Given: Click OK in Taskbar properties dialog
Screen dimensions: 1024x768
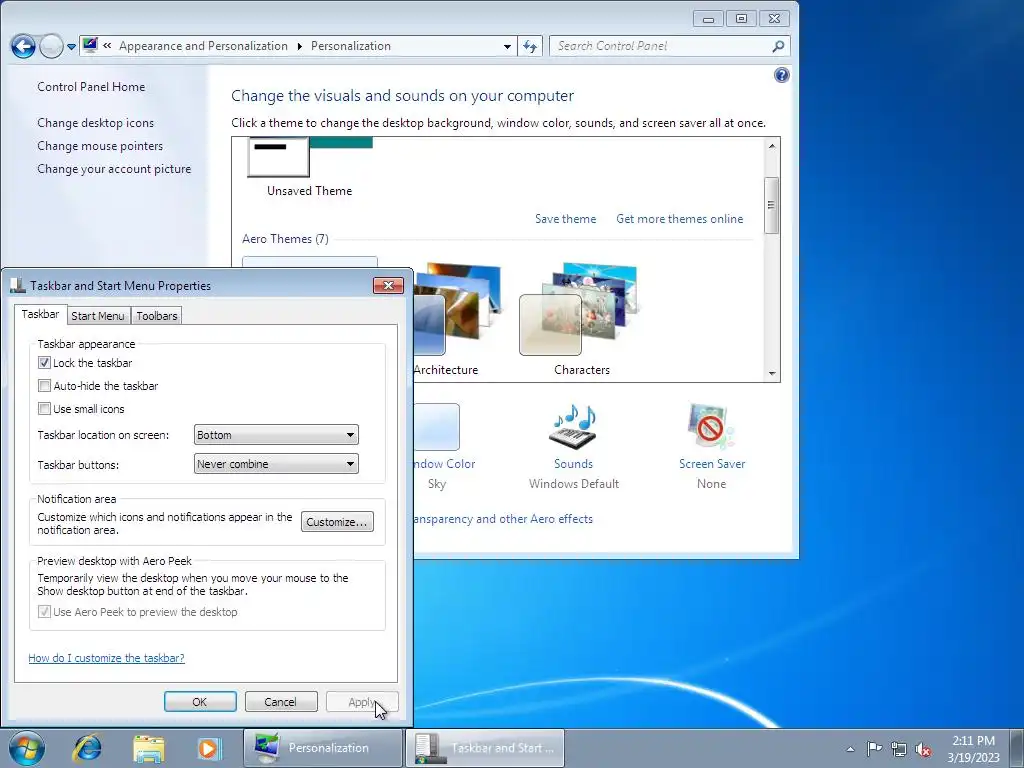Looking at the screenshot, I should tap(200, 702).
